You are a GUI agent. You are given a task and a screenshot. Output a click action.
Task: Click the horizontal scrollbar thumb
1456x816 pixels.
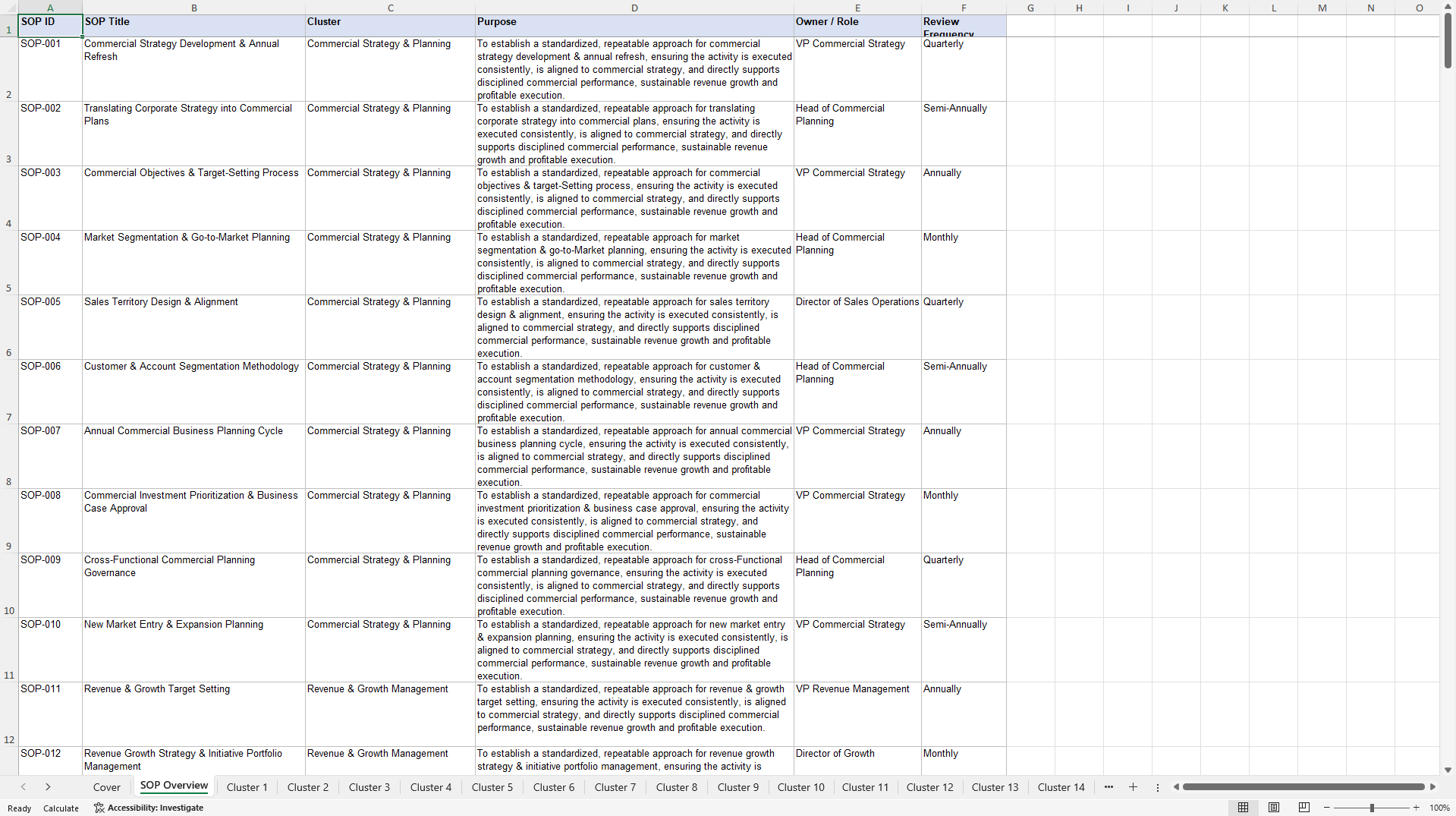point(1303,787)
